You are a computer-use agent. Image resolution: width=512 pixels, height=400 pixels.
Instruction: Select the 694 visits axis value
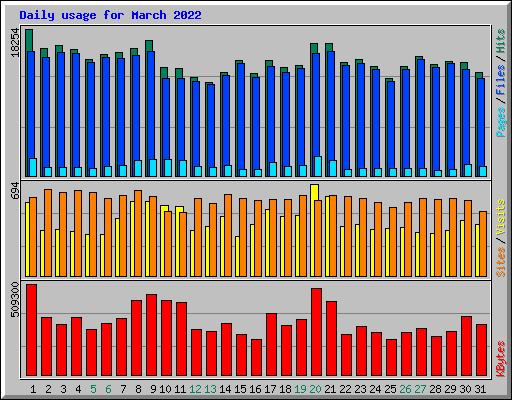pos(15,190)
